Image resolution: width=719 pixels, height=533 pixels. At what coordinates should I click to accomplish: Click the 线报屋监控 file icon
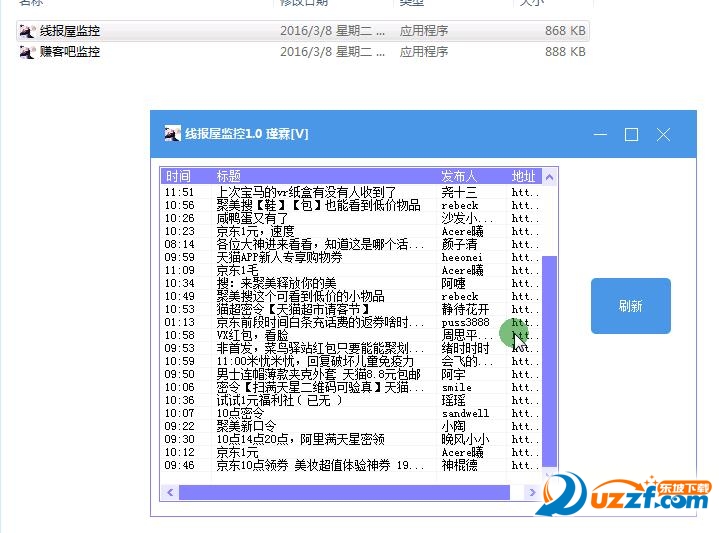coord(27,31)
